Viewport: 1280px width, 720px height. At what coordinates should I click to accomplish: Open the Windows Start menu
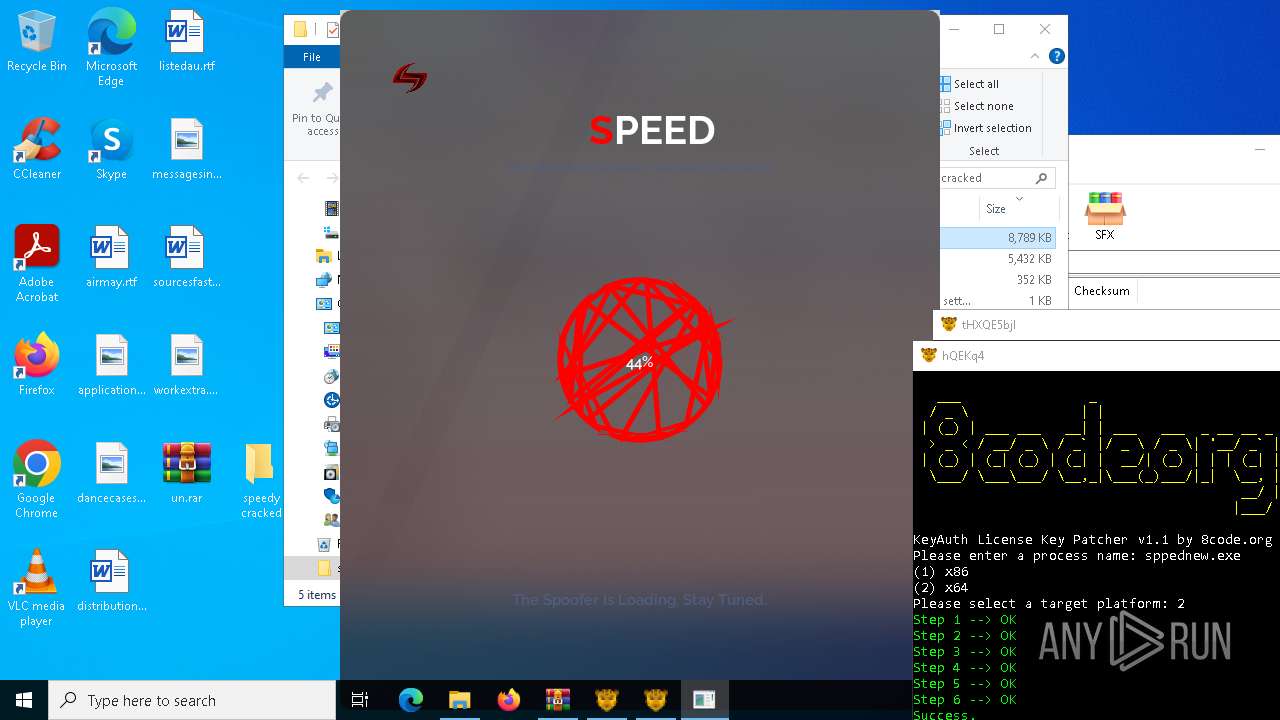point(24,700)
